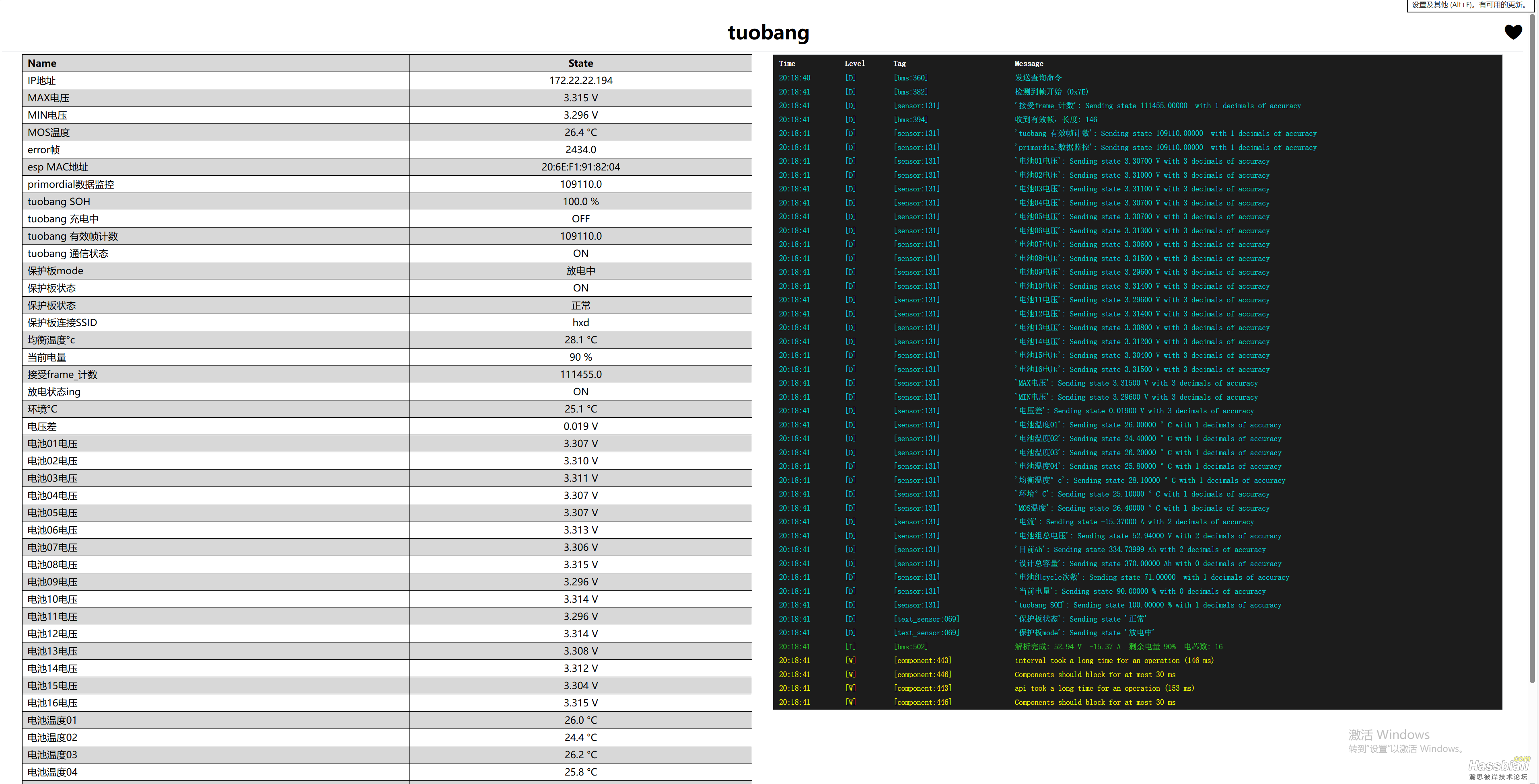Click the tuobang page title
The image size is (1539, 784).
pyautogui.click(x=768, y=32)
